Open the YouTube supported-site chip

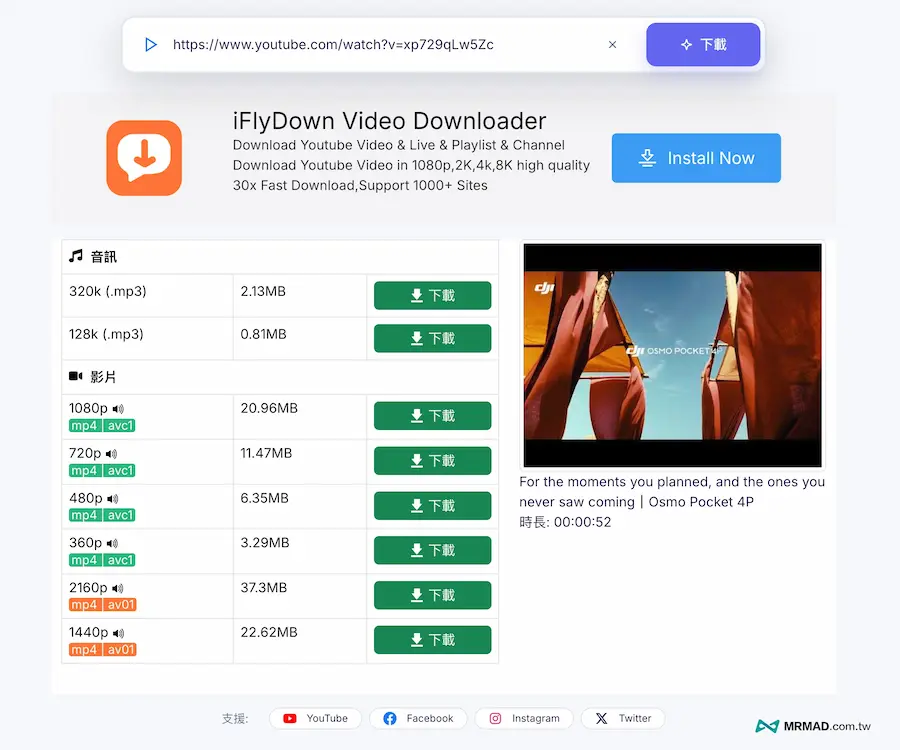click(315, 718)
